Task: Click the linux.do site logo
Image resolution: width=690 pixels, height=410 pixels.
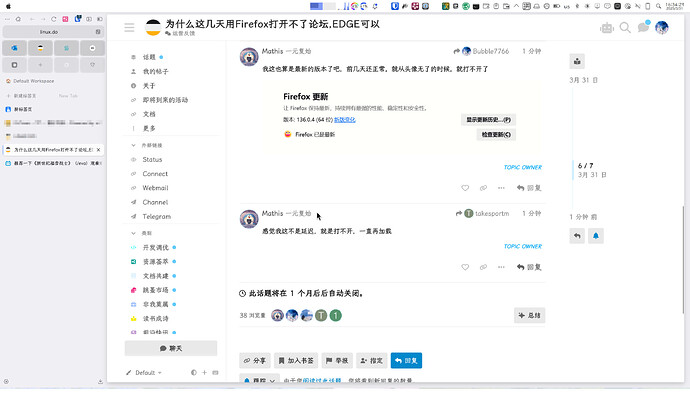Action: (x=153, y=27)
